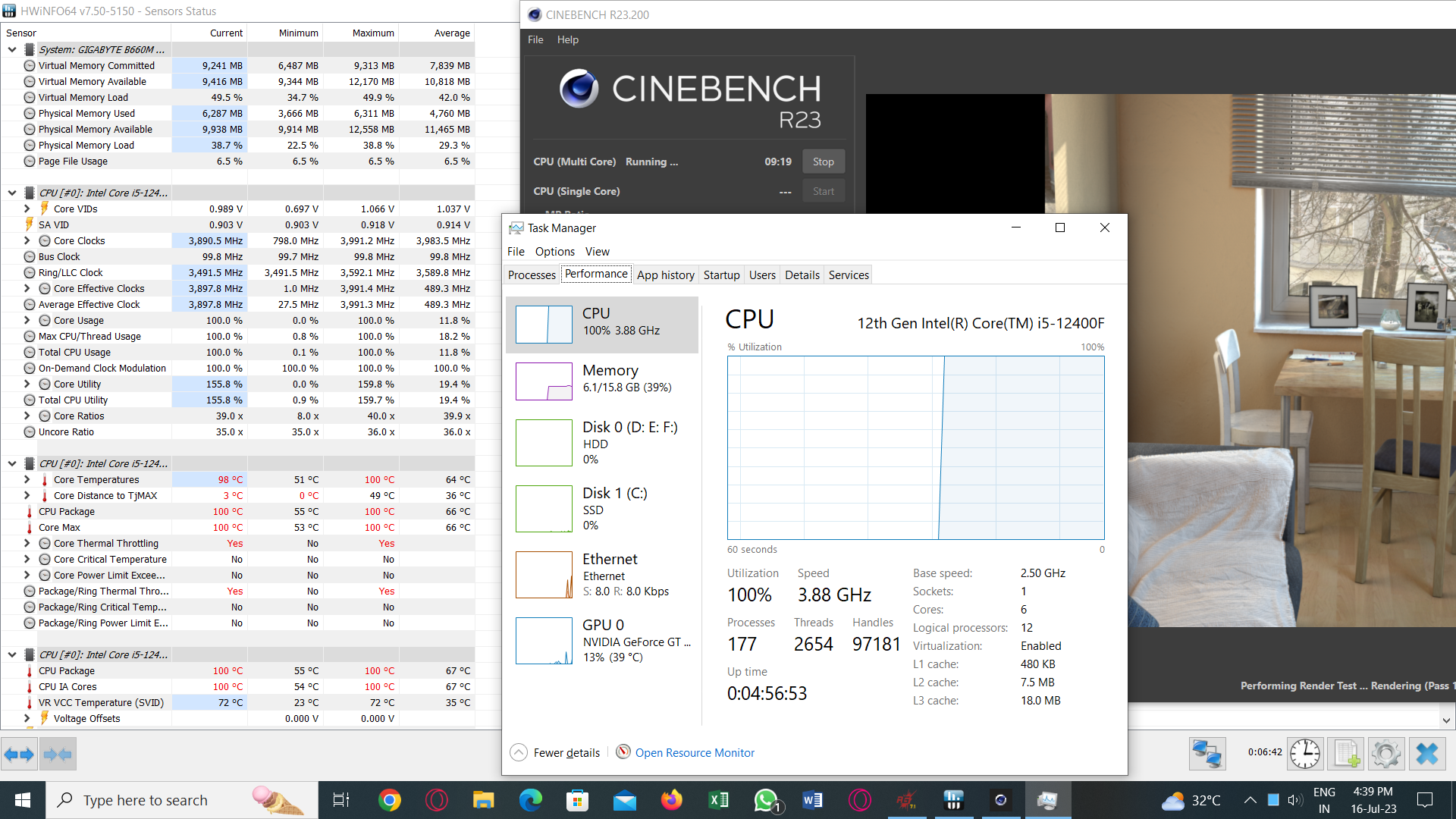1456x819 pixels.
Task: Open Cinebench File menu
Action: [x=535, y=39]
